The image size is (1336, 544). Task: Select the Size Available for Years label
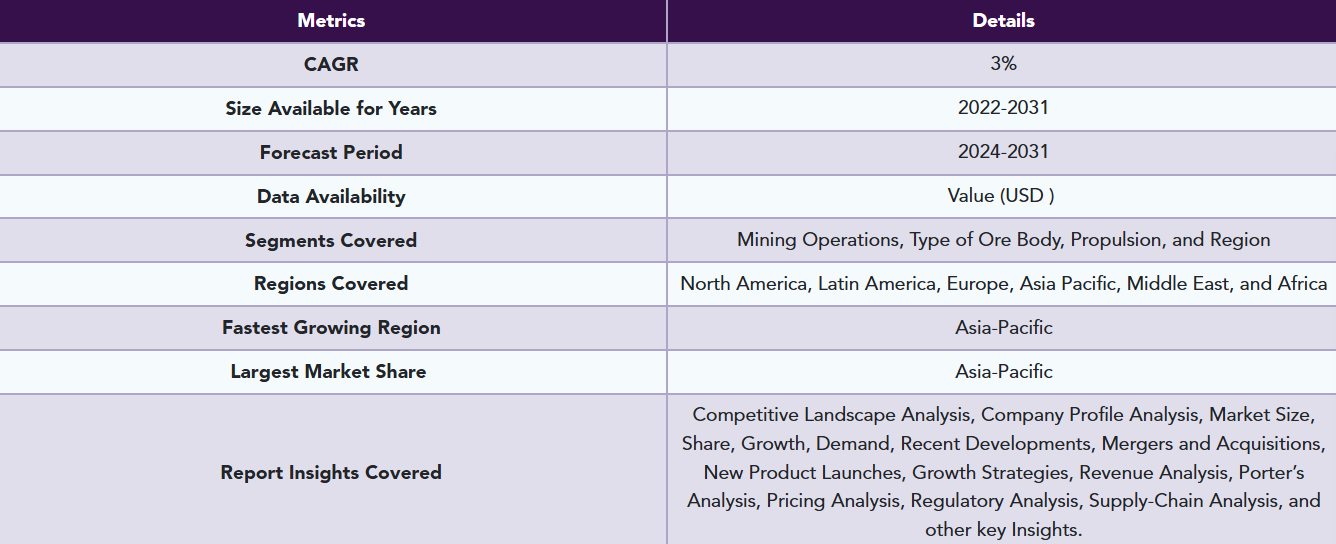coord(331,108)
